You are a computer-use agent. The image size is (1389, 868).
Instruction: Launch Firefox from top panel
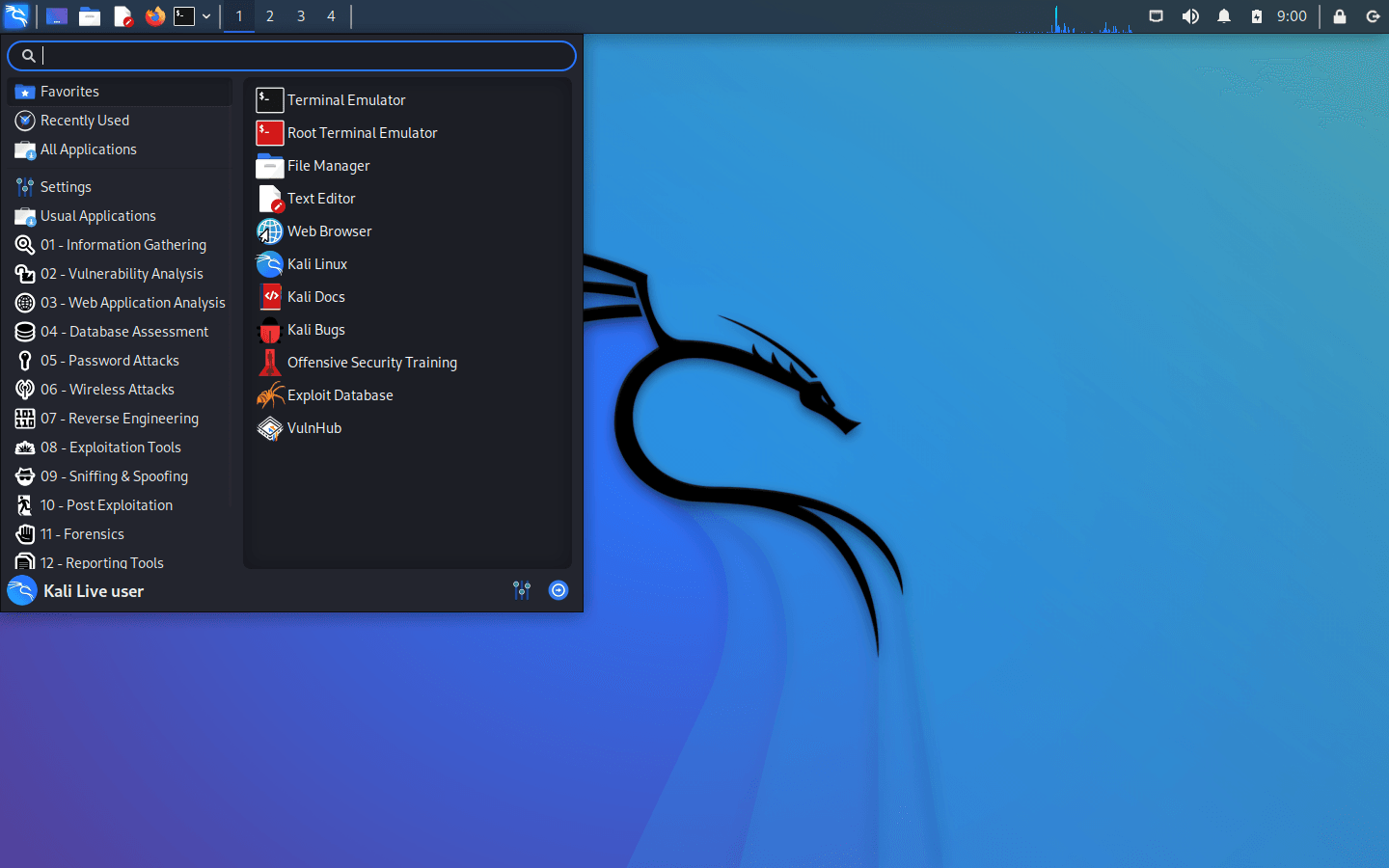[154, 16]
